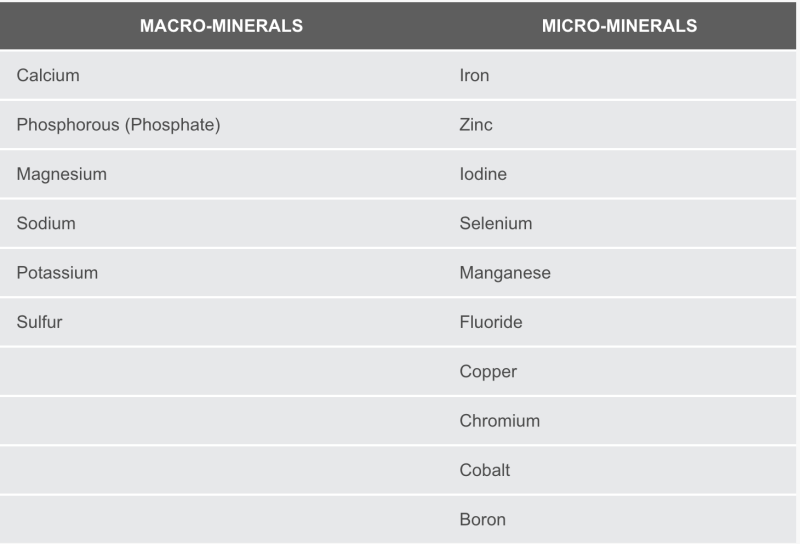Click the empty macro-mineral cell beside Boron
The height and width of the screenshot is (544, 800).
(221, 520)
